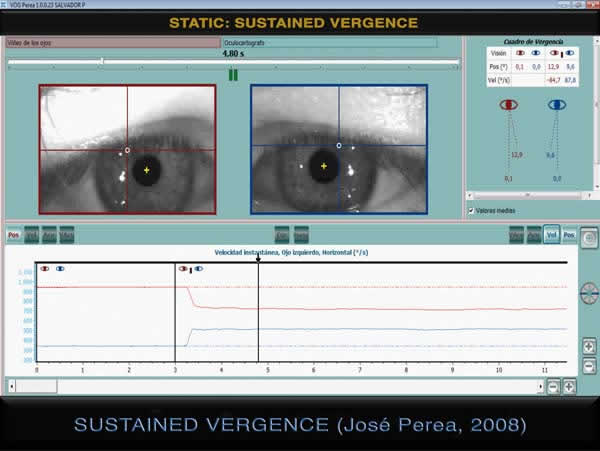Click the blue eye icon in vergence diagram
The height and width of the screenshot is (451, 600).
[x=556, y=104]
